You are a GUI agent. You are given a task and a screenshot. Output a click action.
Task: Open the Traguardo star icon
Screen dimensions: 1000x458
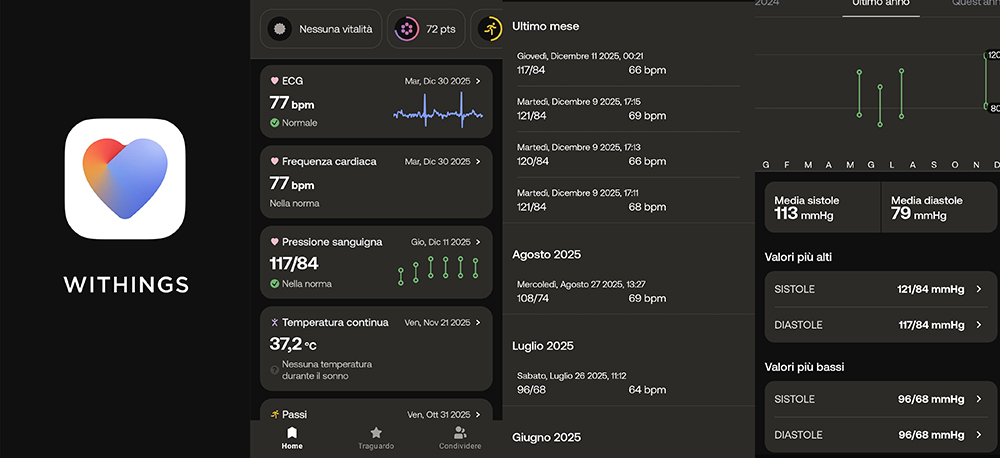pyautogui.click(x=376, y=438)
